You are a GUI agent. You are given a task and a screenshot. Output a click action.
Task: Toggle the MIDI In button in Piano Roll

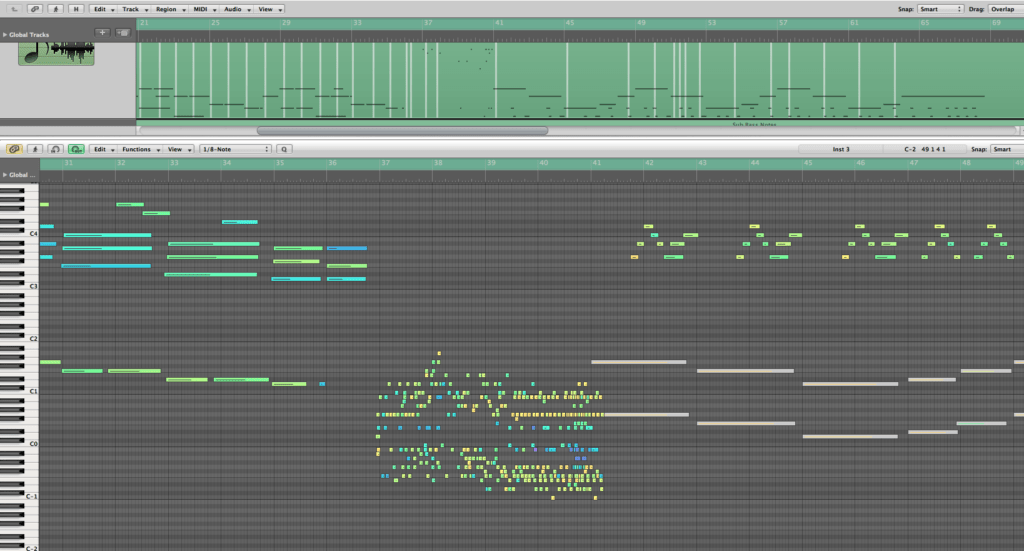(x=56, y=150)
